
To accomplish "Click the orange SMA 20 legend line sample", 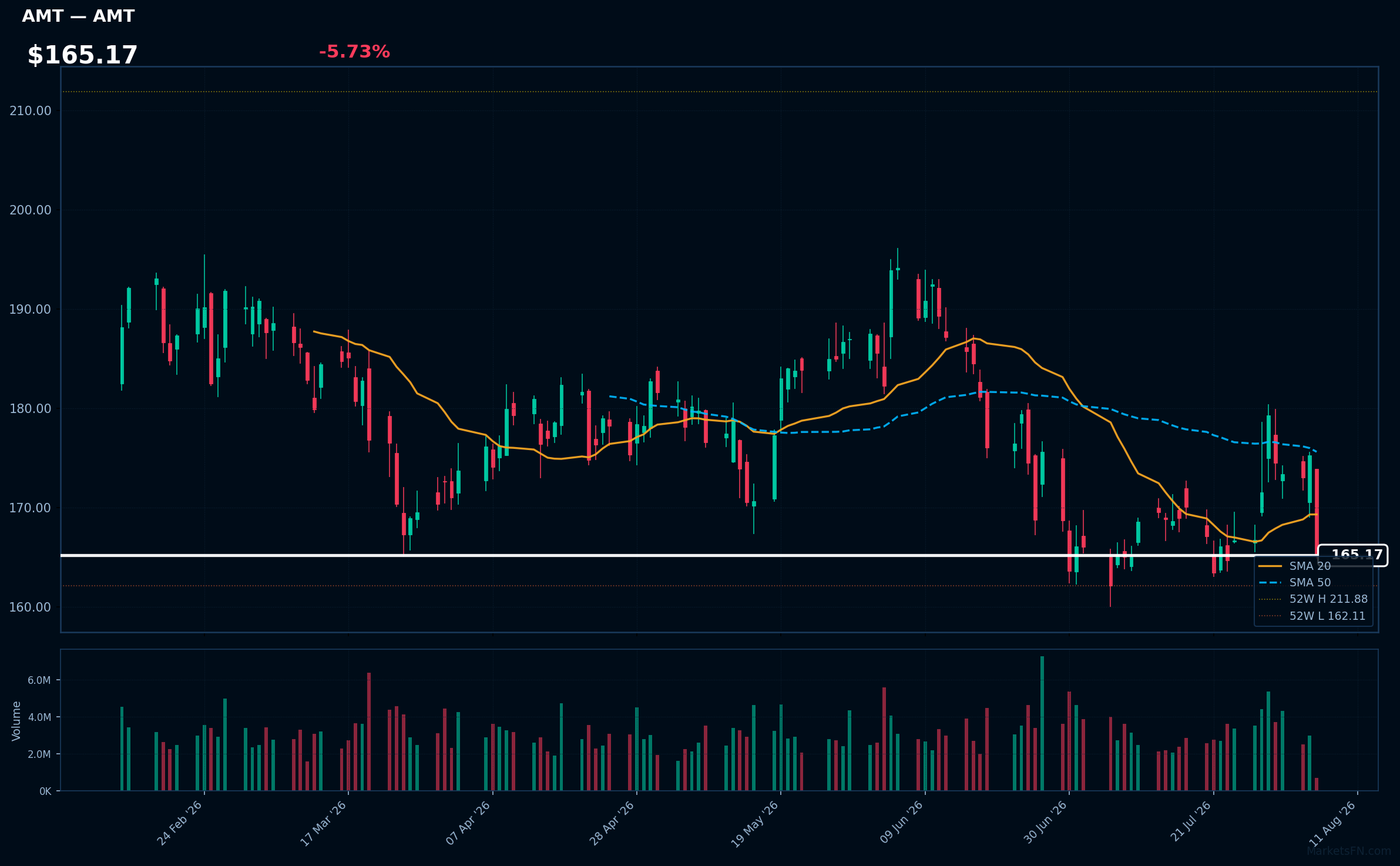I will 1270,566.
